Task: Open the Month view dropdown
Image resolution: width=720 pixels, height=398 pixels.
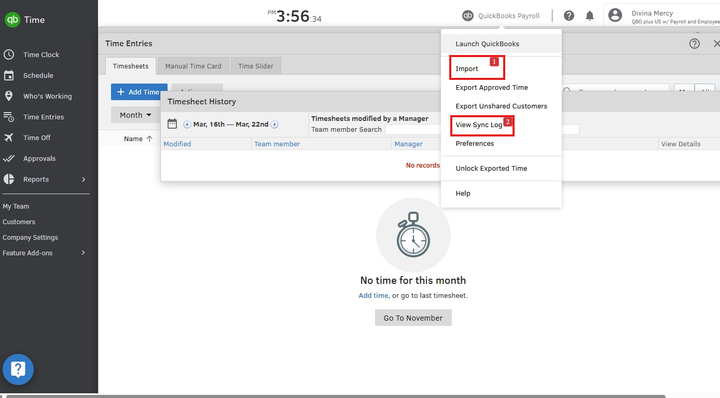Action: pos(135,115)
